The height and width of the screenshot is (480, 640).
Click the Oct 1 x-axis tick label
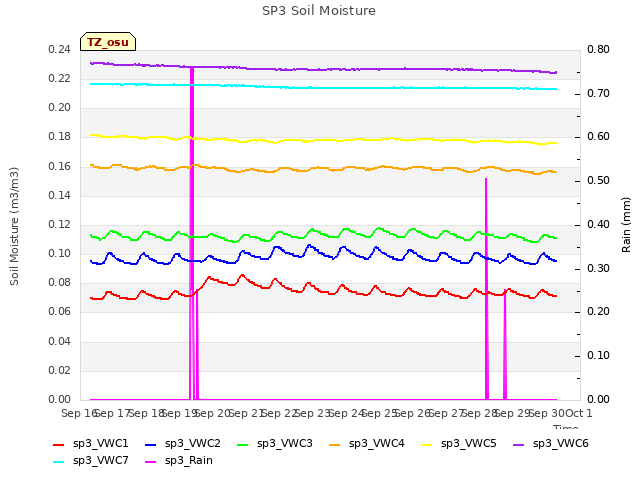(578, 413)
